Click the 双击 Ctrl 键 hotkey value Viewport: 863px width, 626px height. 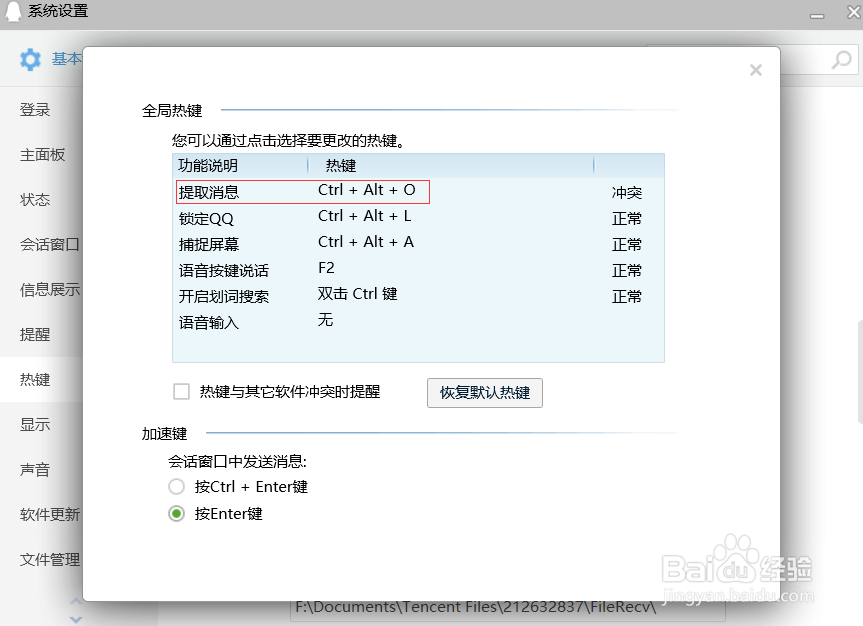(357, 294)
